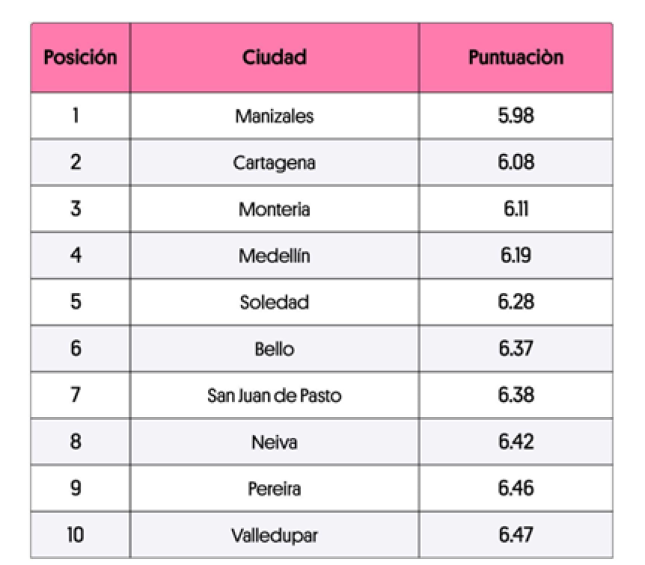The width and height of the screenshot is (645, 565).
Task: Click the 6.19 score value
Action: [515, 256]
